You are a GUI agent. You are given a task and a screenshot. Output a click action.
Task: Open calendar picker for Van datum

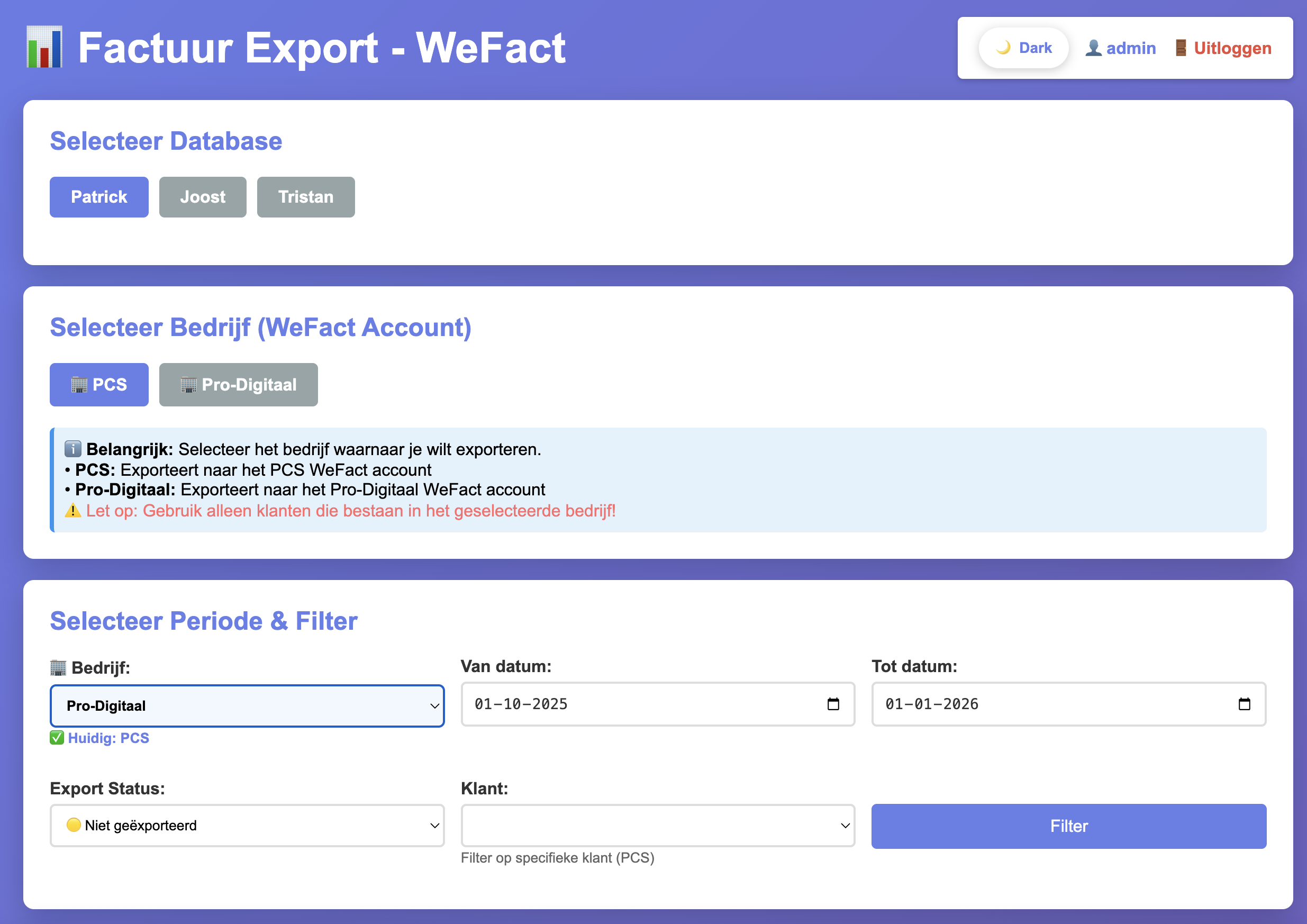click(x=833, y=704)
